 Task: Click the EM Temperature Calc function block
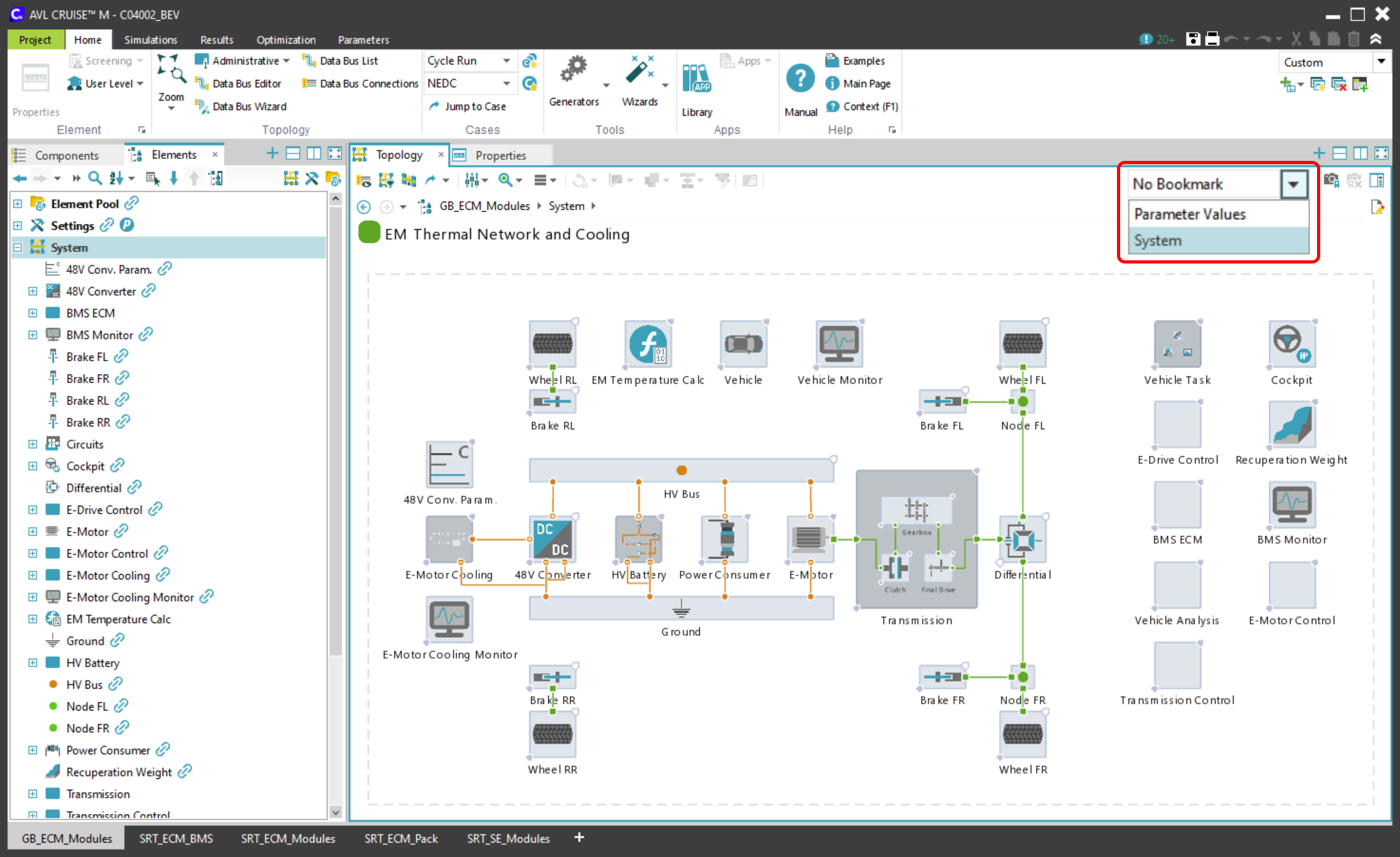pyautogui.click(x=647, y=345)
